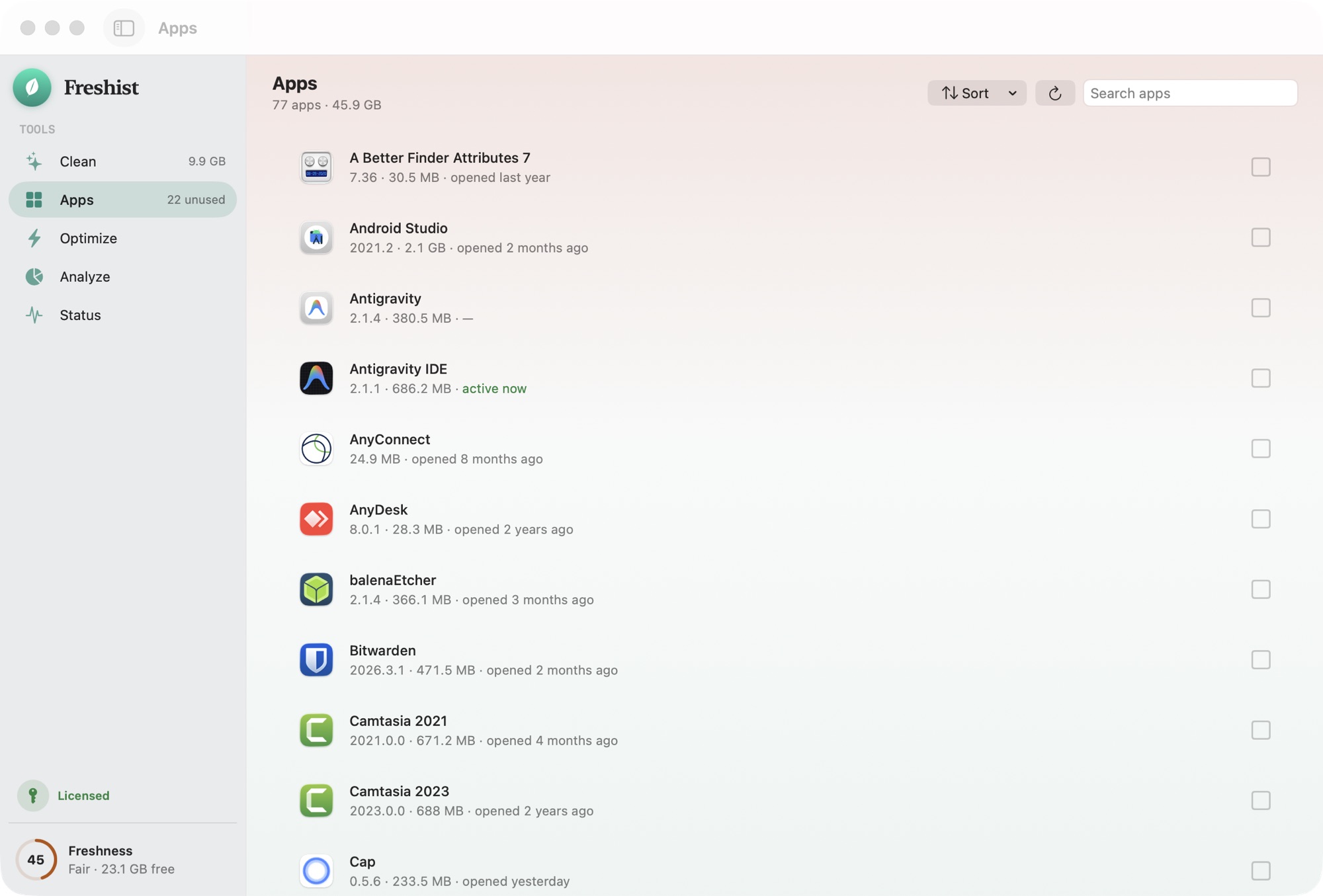Click the Analyze pie chart icon
Viewport: 1323px width, 896px height.
[x=34, y=276]
